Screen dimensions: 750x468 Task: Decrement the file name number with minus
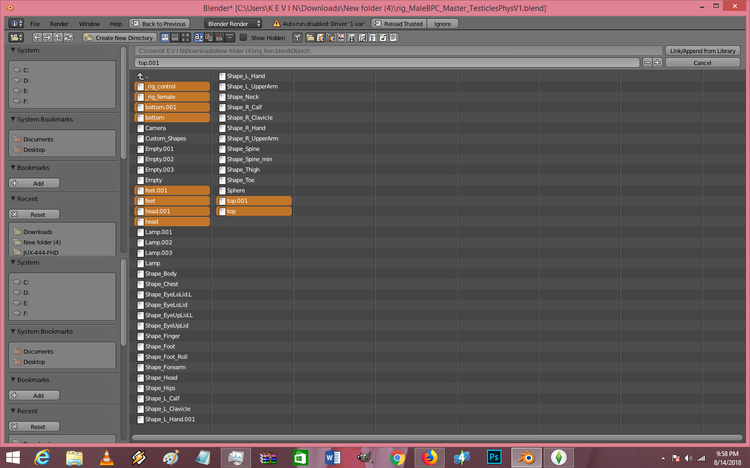[x=647, y=63]
